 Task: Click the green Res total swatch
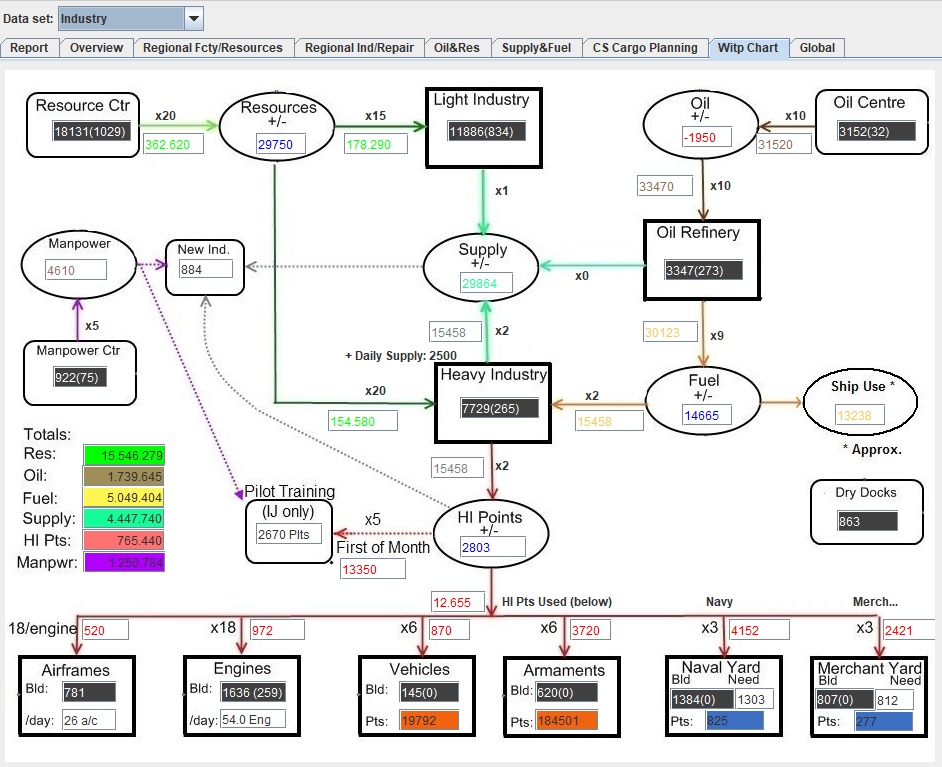click(x=124, y=455)
